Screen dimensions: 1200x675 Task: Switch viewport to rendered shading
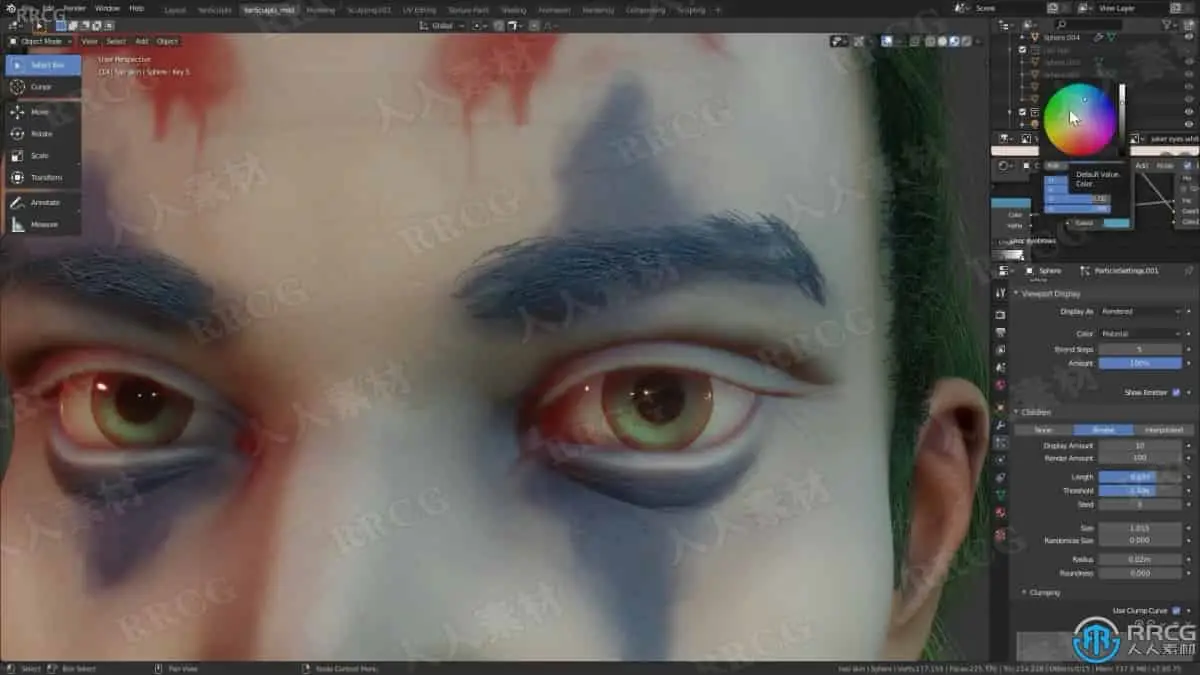point(966,41)
